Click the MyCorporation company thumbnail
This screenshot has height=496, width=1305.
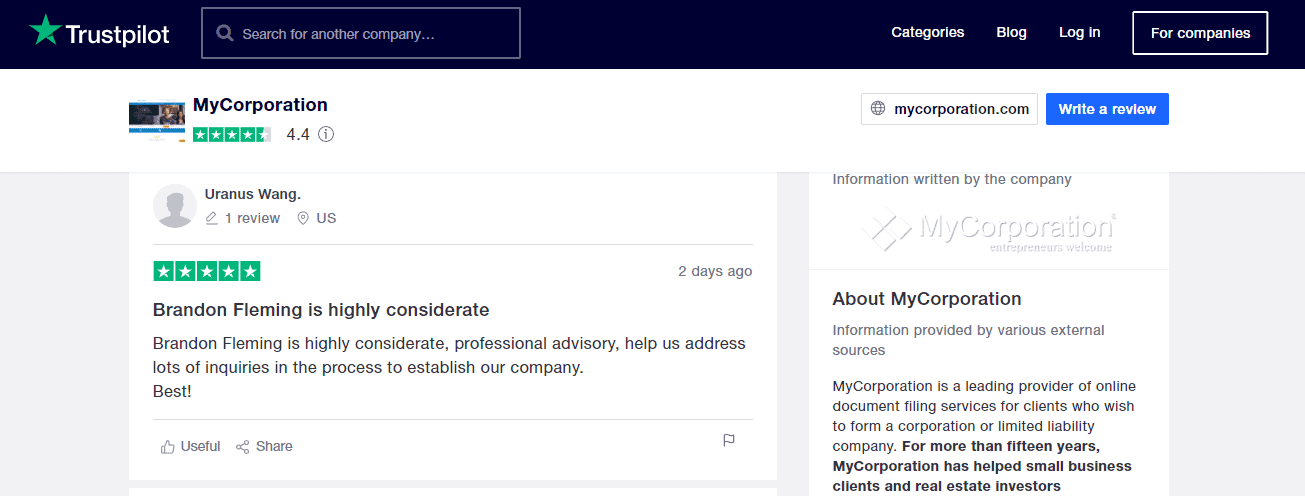pyautogui.click(x=157, y=121)
